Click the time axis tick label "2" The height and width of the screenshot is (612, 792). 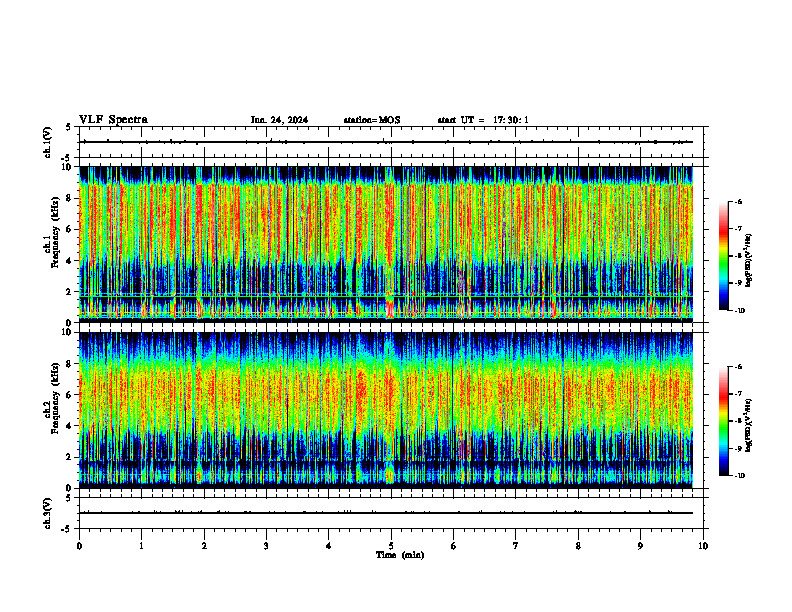tap(204, 546)
